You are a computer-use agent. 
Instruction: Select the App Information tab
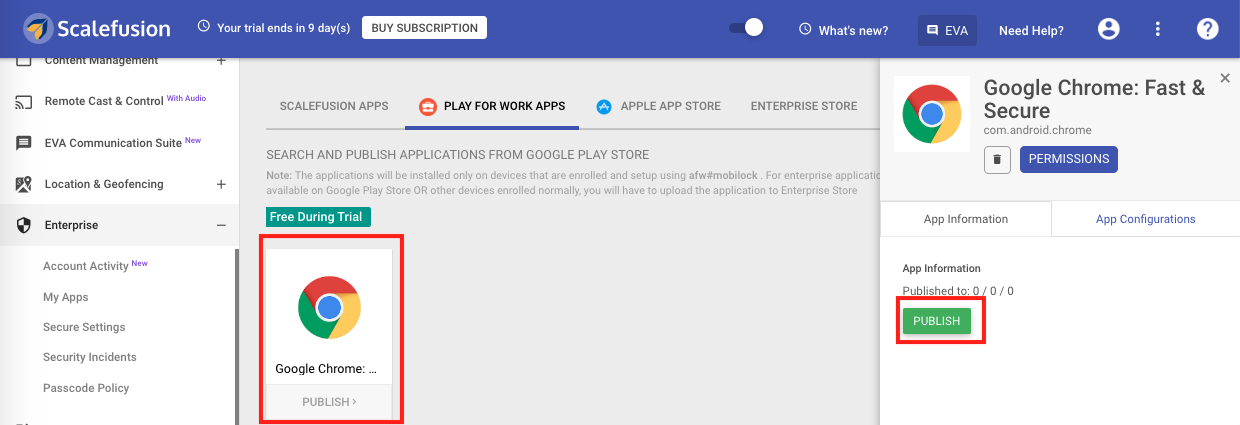coord(966,219)
